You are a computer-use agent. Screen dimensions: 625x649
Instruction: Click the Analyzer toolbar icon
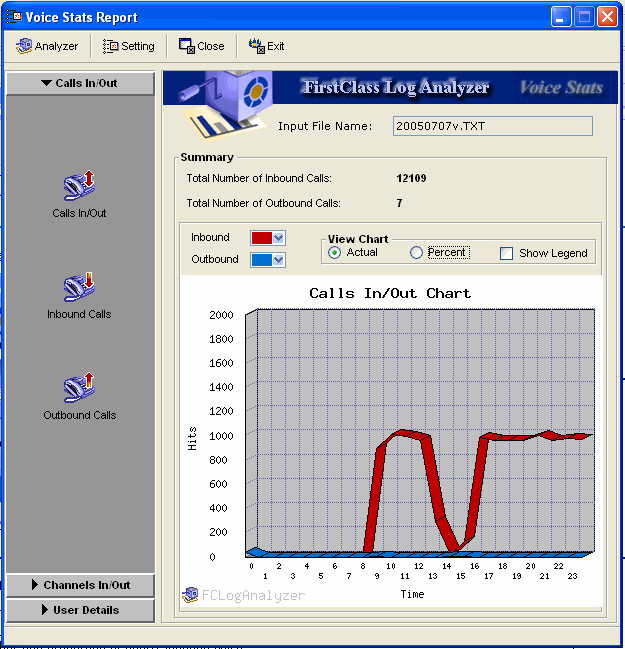point(24,46)
